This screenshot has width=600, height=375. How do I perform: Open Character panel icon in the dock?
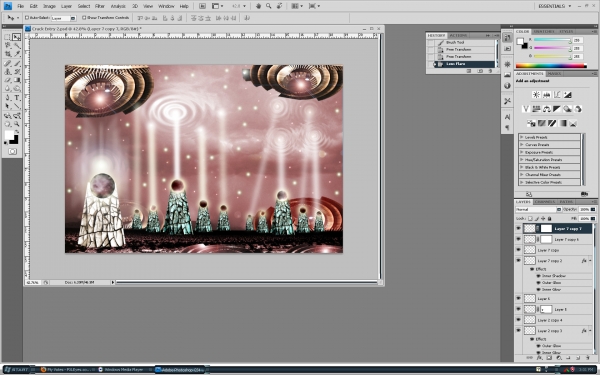(x=507, y=117)
